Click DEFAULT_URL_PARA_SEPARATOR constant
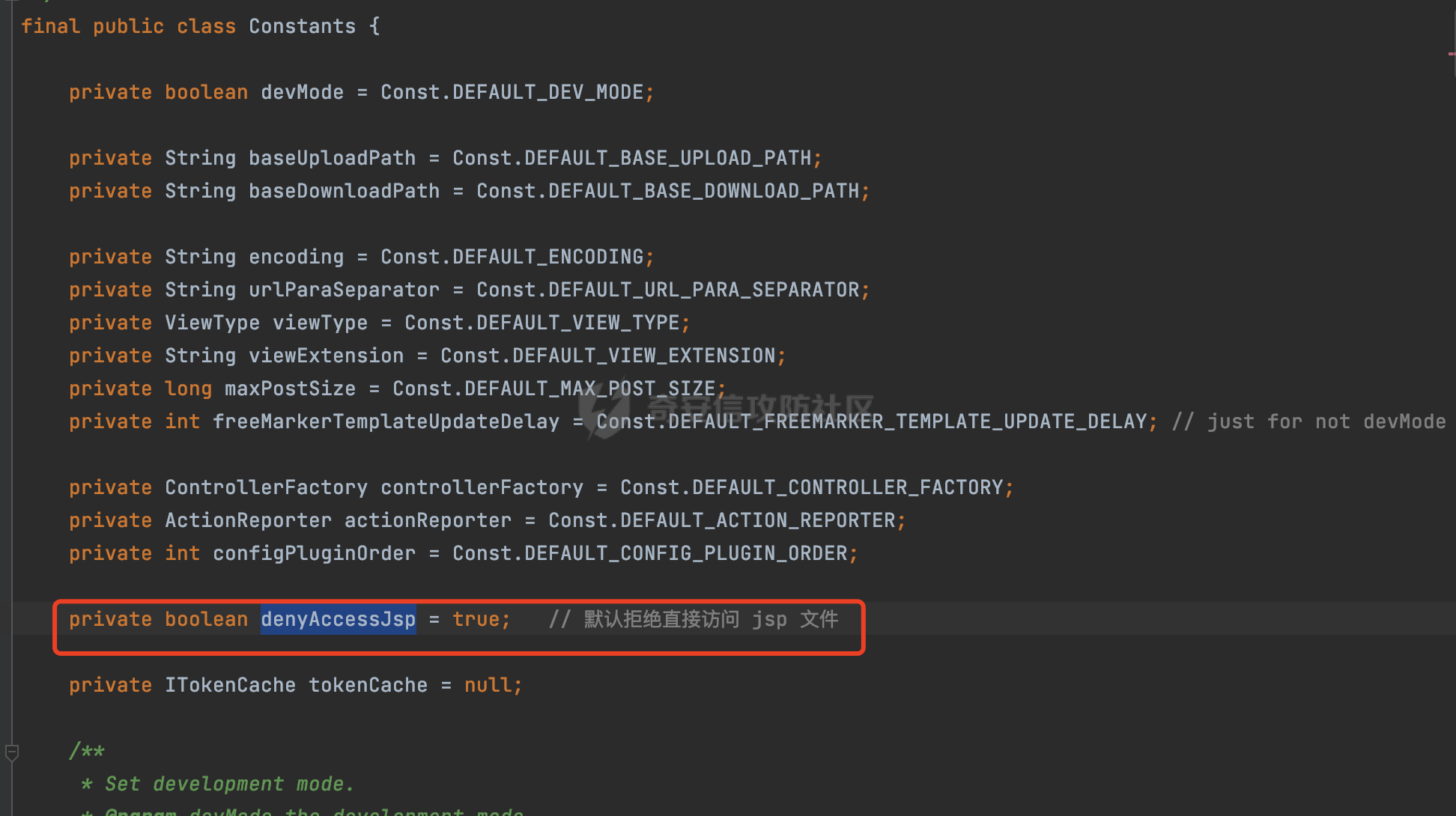Screen dimensions: 1456x816 704,290
